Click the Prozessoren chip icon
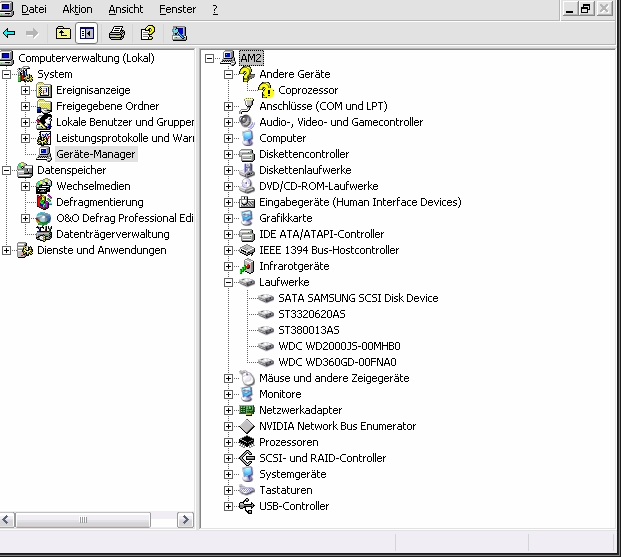621x557 pixels. point(247,442)
